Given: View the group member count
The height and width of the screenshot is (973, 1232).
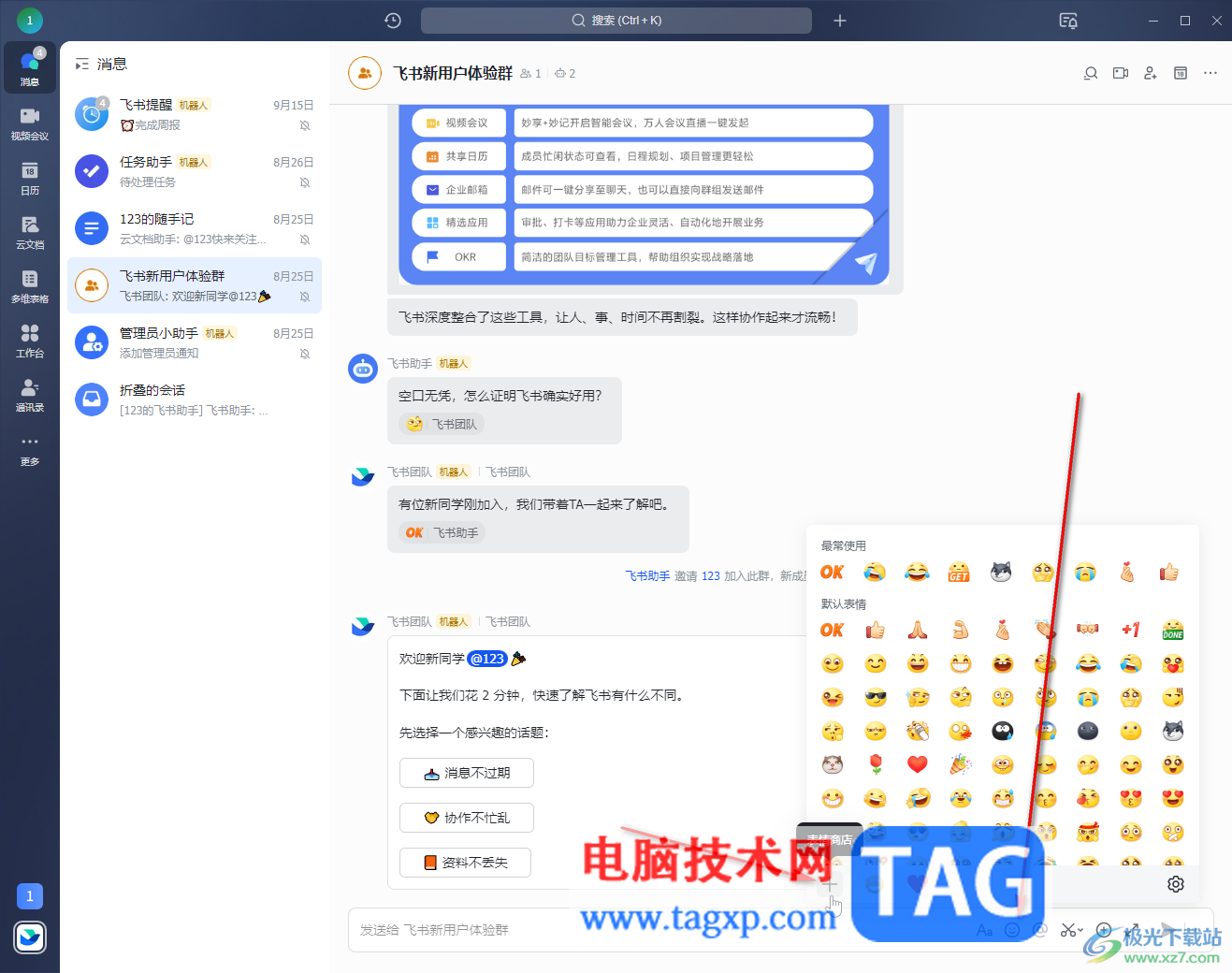Looking at the screenshot, I should [530, 74].
